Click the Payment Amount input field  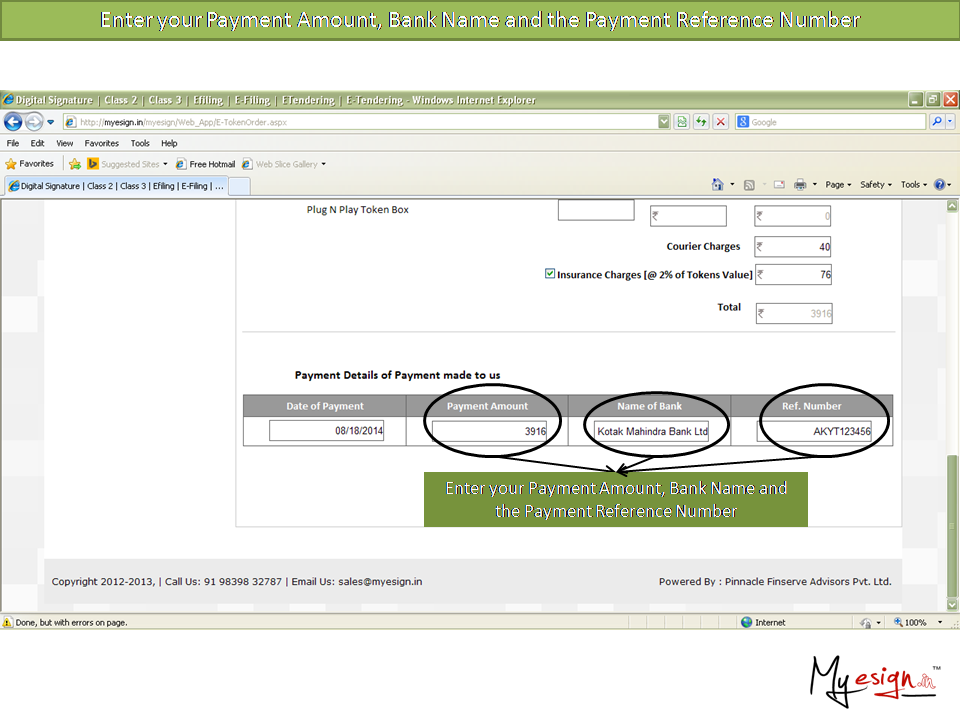[x=490, y=431]
